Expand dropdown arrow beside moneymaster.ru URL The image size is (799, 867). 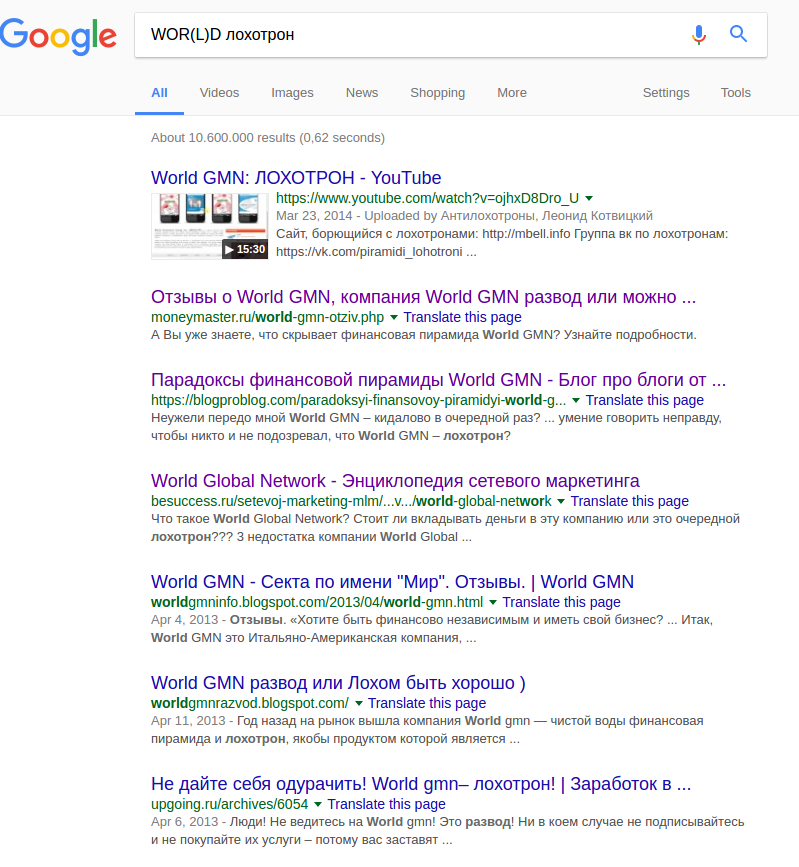pyautogui.click(x=394, y=317)
